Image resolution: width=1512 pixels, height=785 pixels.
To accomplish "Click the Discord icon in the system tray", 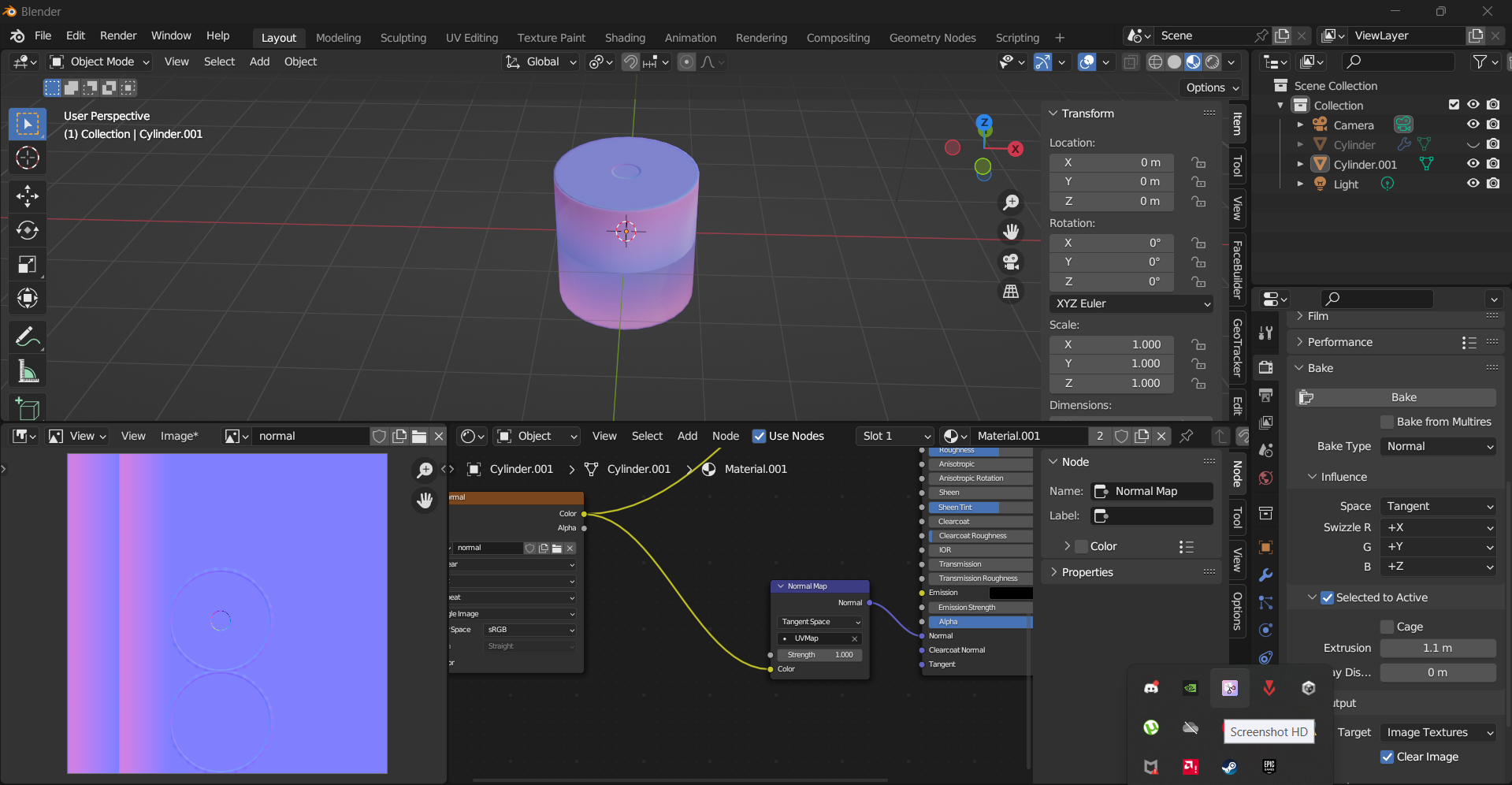I will (1151, 688).
